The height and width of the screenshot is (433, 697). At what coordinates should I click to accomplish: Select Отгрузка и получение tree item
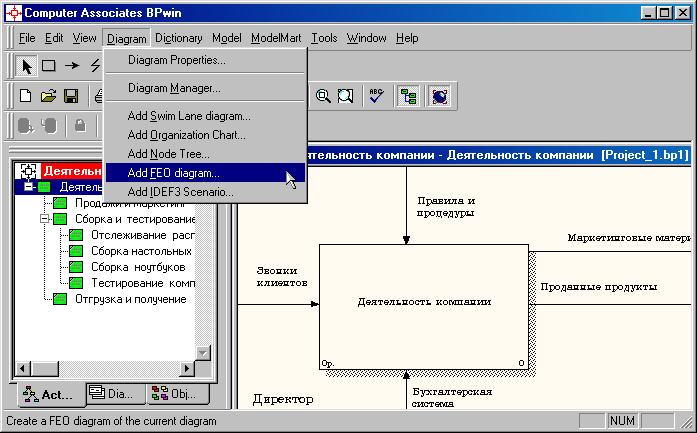tap(131, 299)
